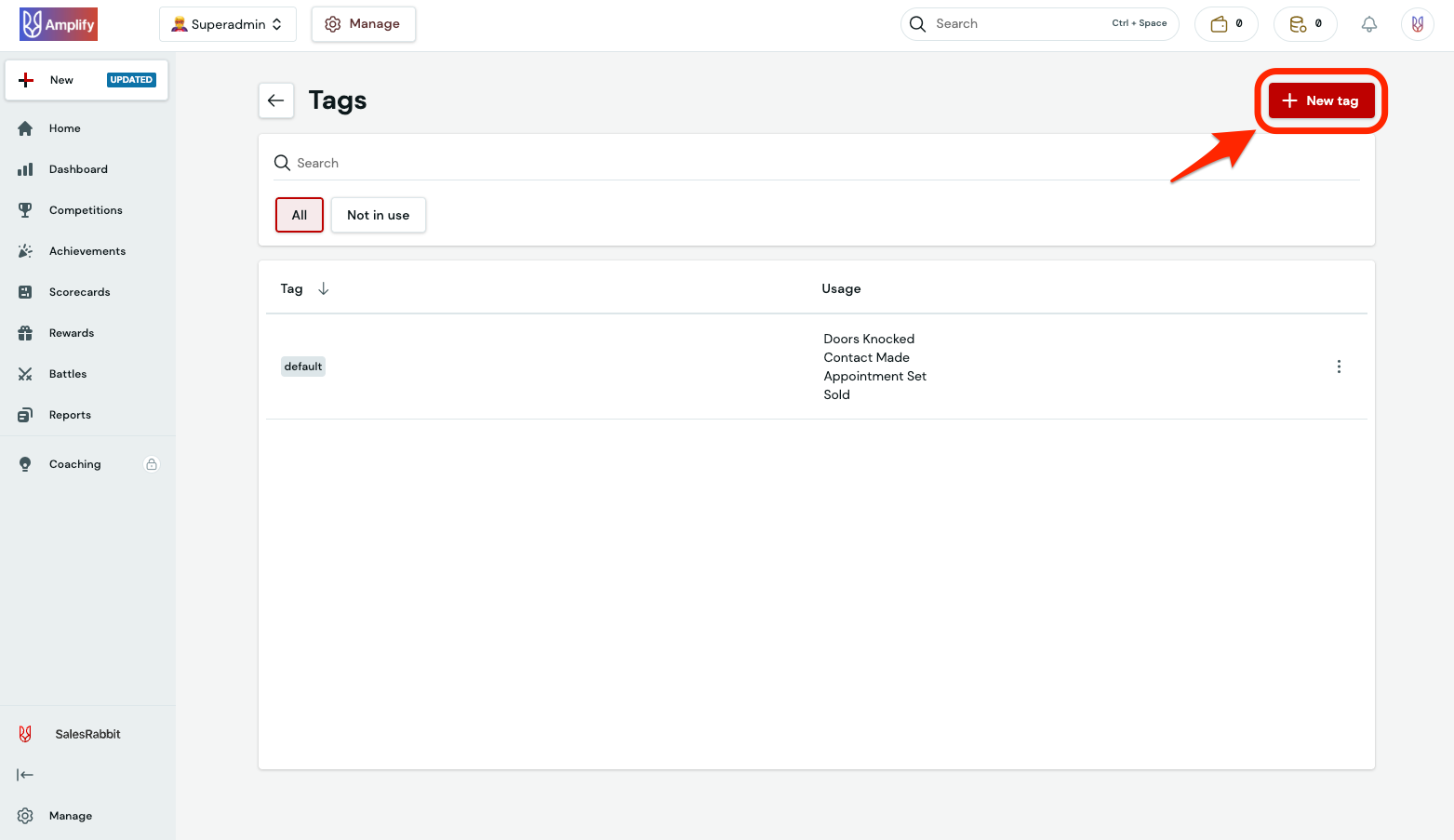Go back using the arrow button
Image resolution: width=1454 pixels, height=840 pixels.
tap(276, 100)
